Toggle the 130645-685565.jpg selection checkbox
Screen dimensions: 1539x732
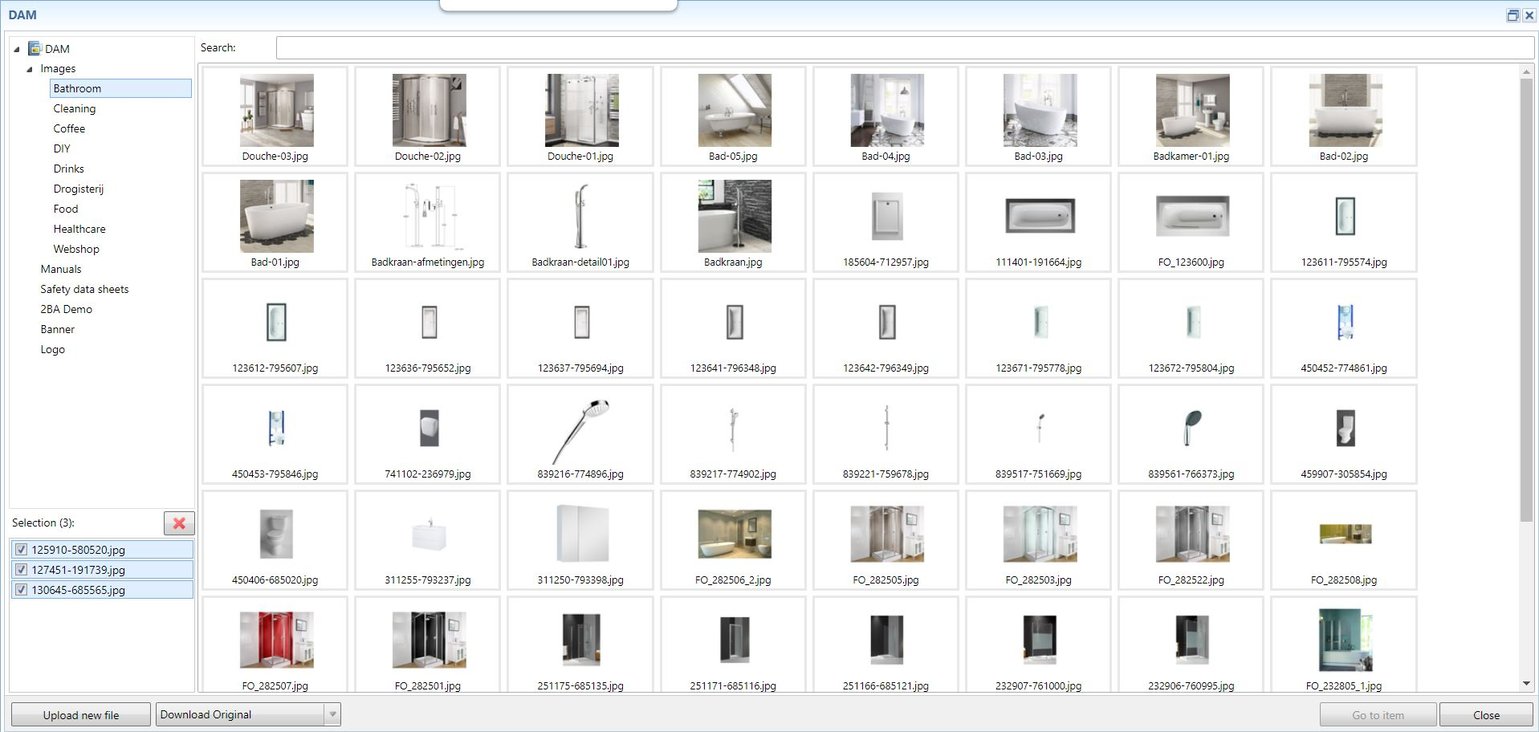(x=22, y=590)
